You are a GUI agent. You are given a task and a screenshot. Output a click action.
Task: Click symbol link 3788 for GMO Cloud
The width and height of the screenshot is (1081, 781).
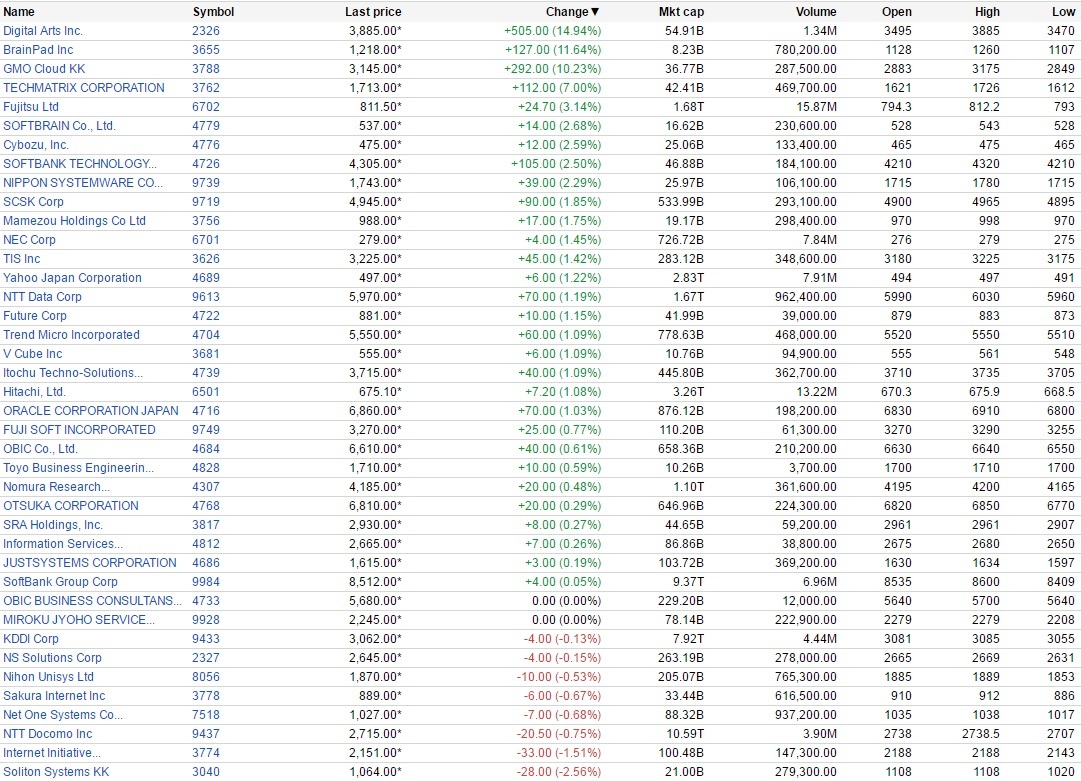205,69
